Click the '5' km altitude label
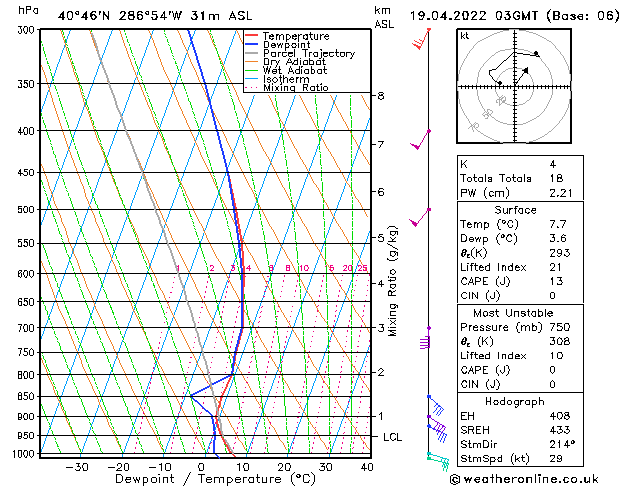The height and width of the screenshot is (486, 629). pos(381,238)
